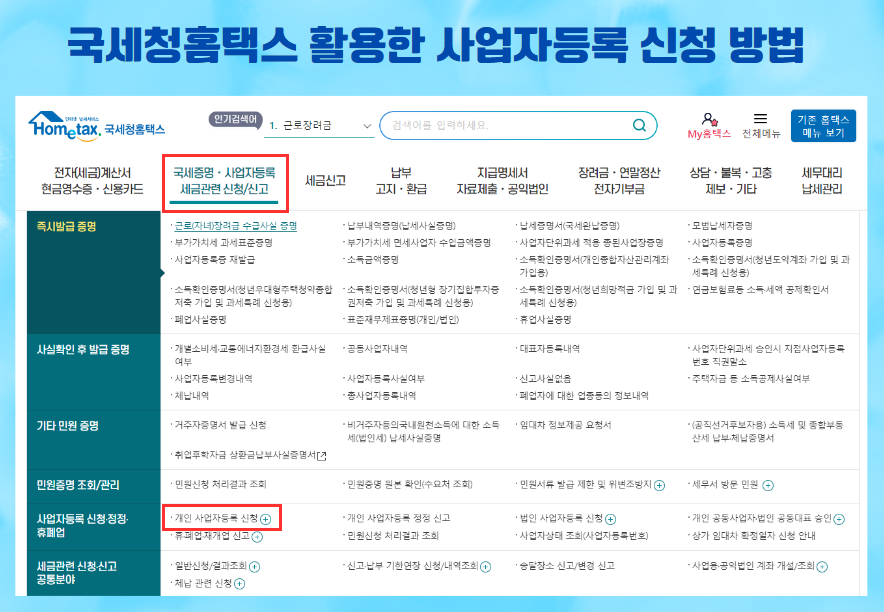
Task: Open 주택자금 등 소득공제사실여부 link
Action: click(751, 379)
